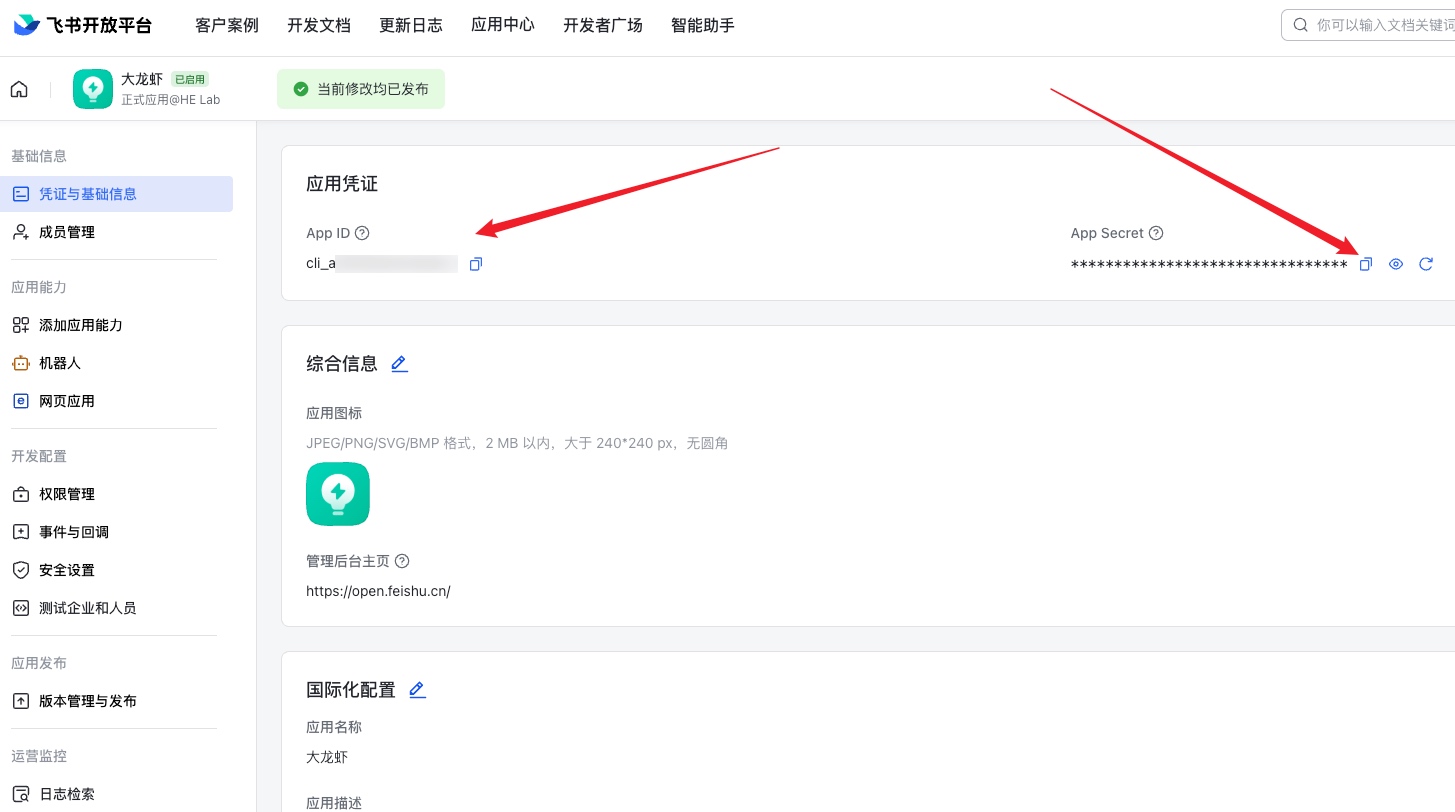Focus the documentation search input
The image size is (1455, 812).
click(1368, 25)
